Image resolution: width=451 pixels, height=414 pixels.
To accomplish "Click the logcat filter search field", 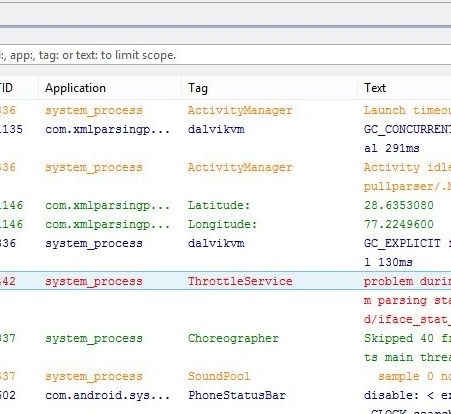I will 225,55.
